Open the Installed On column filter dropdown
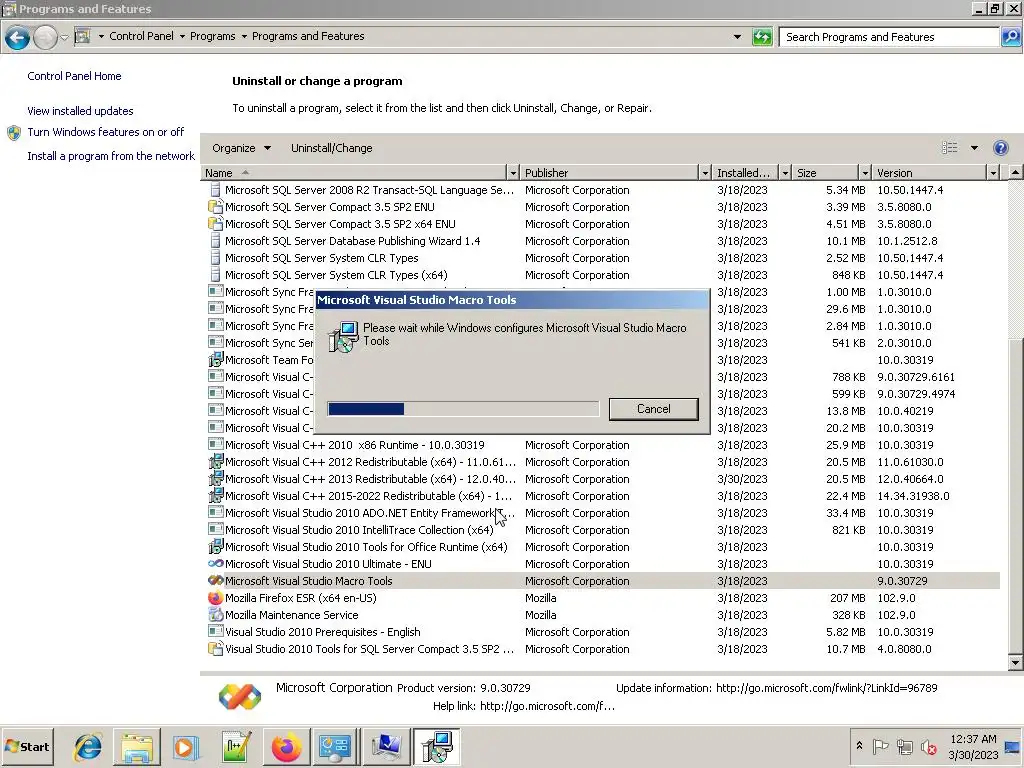 (x=785, y=173)
